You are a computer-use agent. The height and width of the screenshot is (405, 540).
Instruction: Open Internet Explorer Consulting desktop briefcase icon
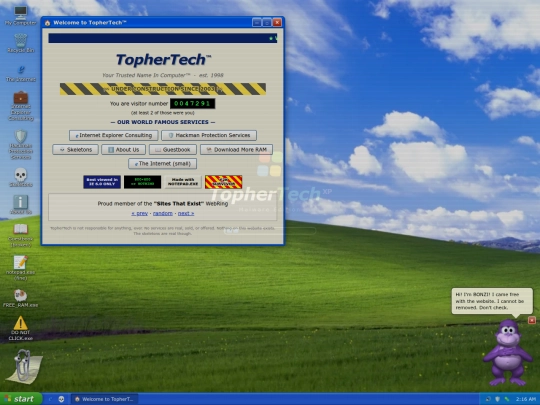tap(21, 105)
